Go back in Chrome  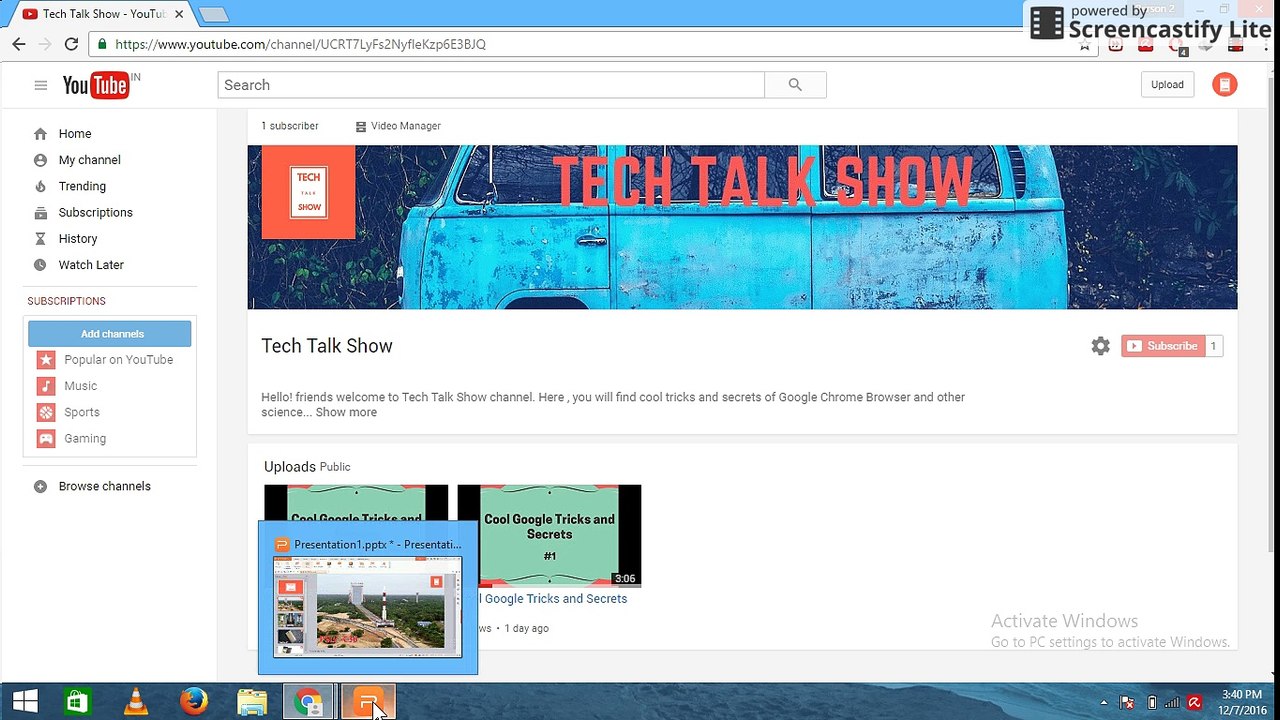(x=19, y=44)
